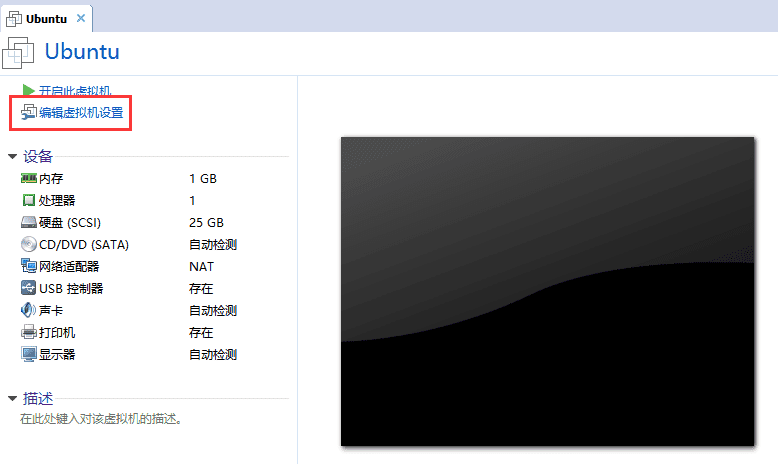Start the VM via 开启此虚拟机 link
This screenshot has height=464, width=778.
[75, 91]
